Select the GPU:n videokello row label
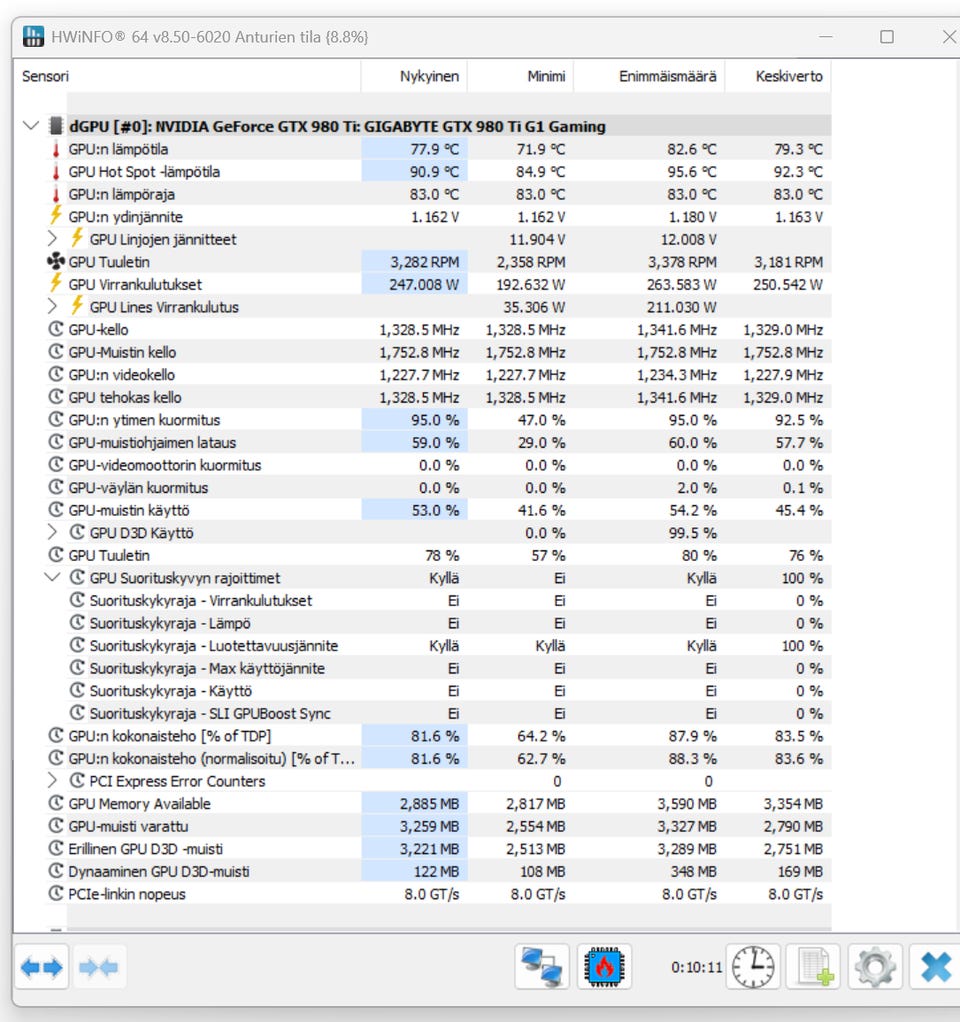960x1022 pixels. coord(122,375)
